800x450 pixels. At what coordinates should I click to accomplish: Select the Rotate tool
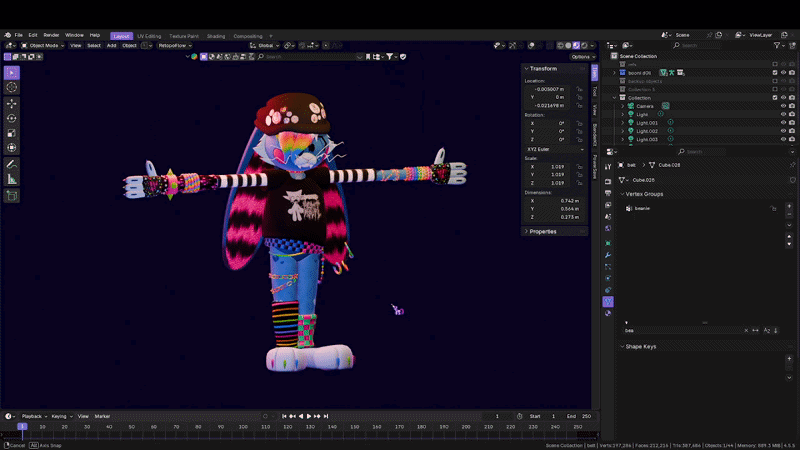12,118
